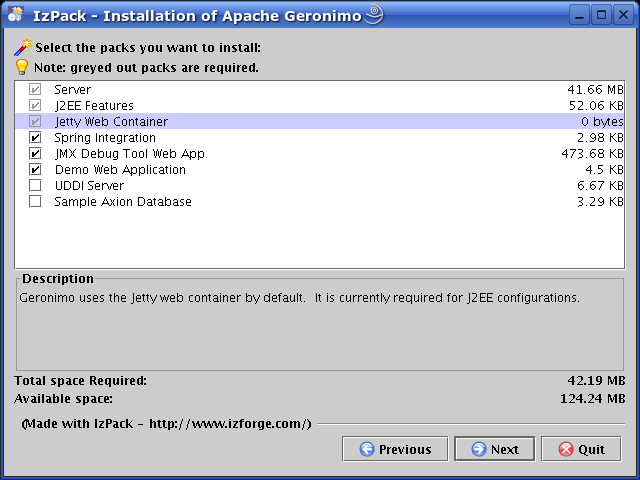Quit the installer
The width and height of the screenshot is (640, 480).
pyautogui.click(x=580, y=449)
